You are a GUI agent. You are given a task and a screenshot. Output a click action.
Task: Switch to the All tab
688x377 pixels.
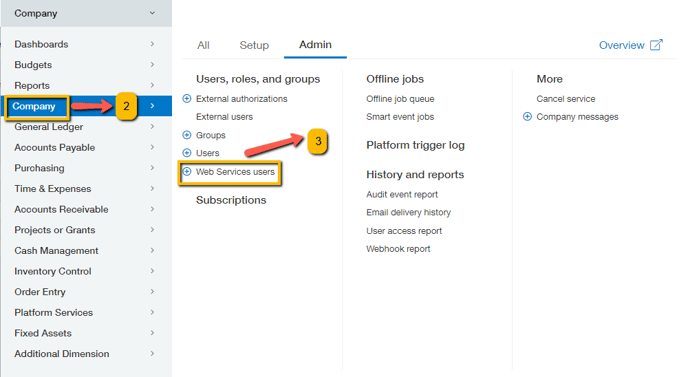[x=203, y=45]
